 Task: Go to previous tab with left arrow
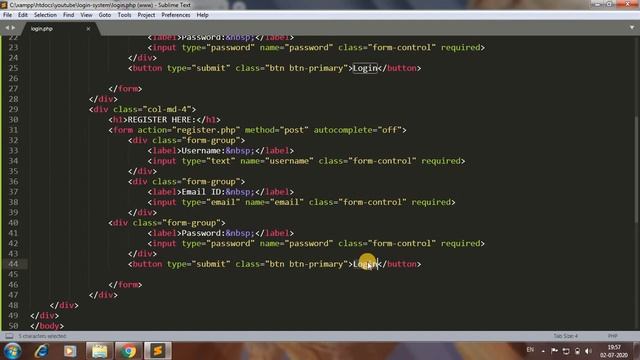coord(7,28)
